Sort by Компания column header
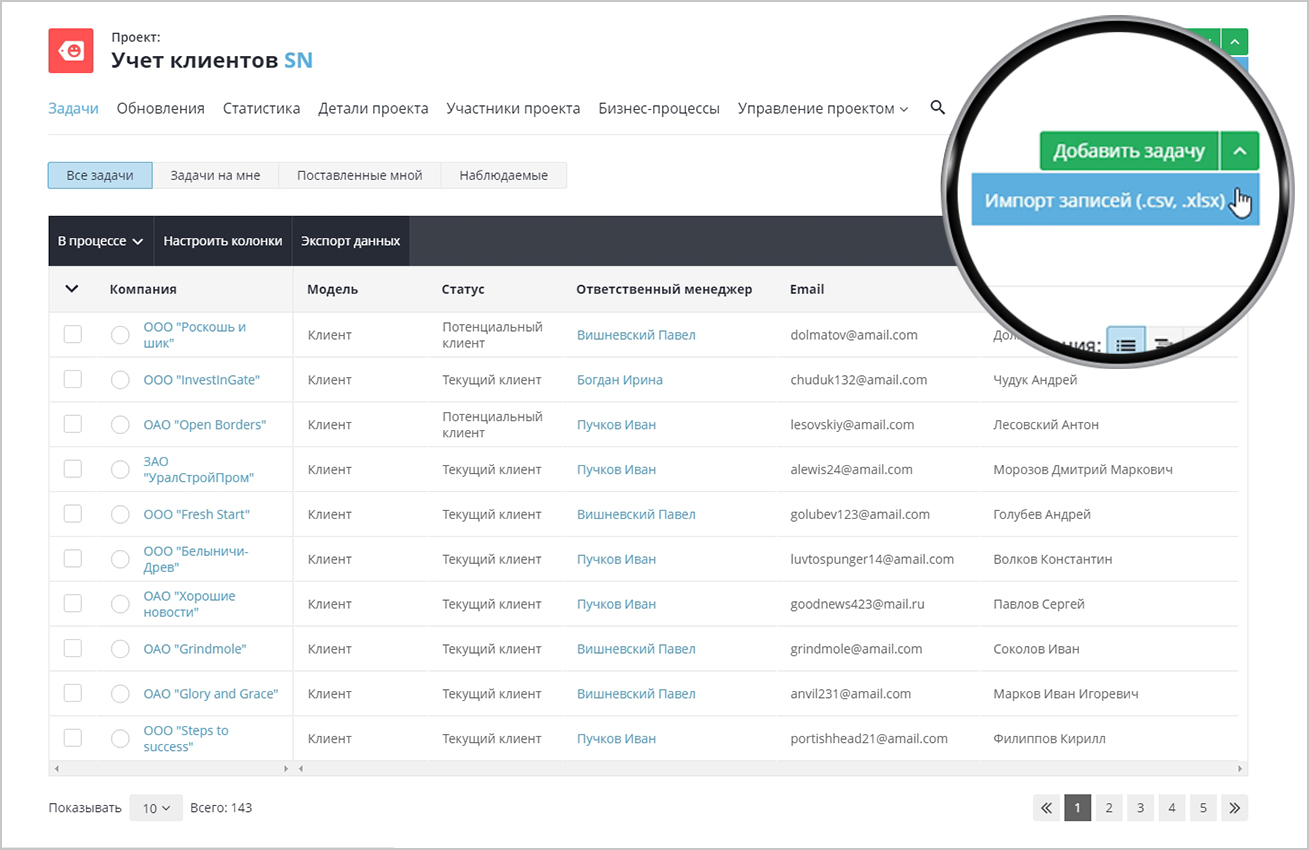 [x=143, y=289]
